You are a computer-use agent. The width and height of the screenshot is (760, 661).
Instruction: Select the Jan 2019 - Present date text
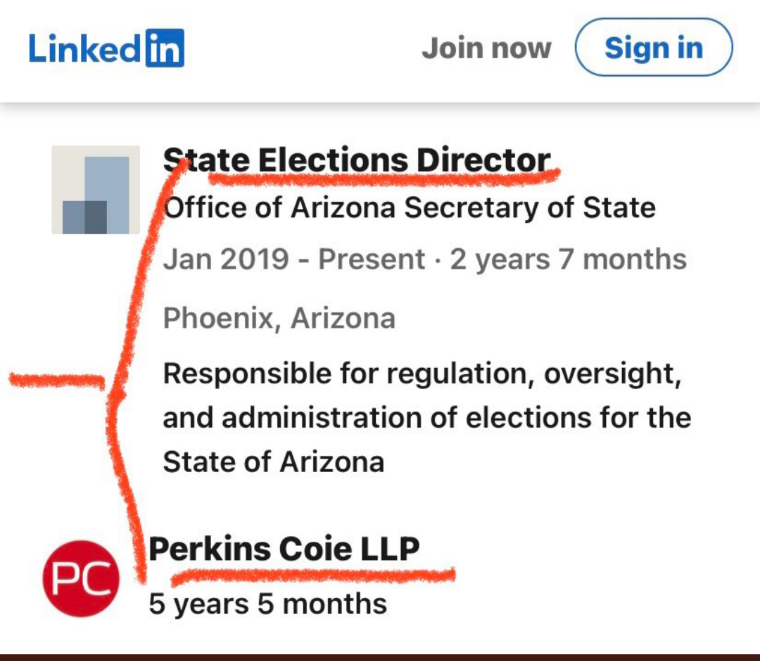(x=294, y=259)
